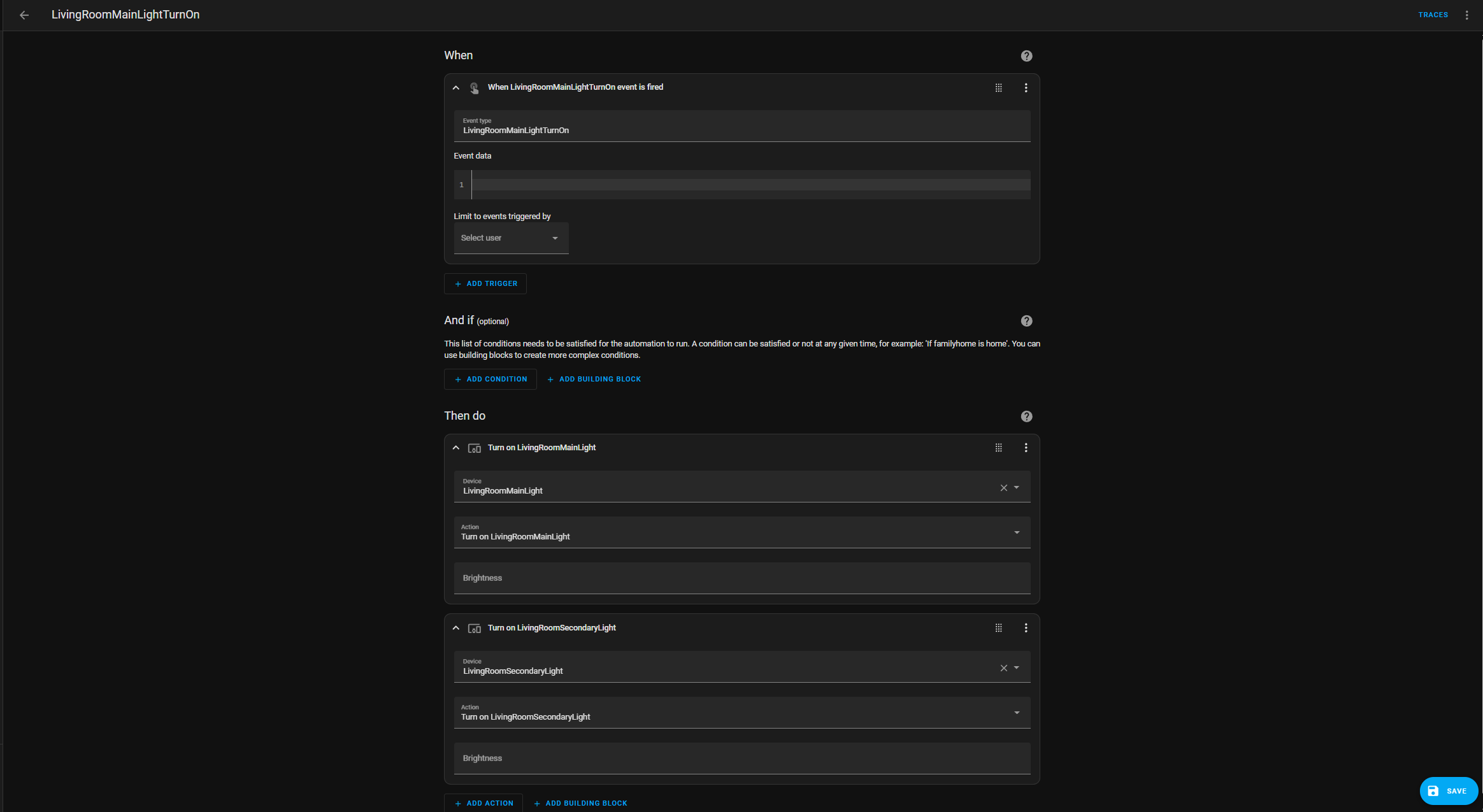Open the event trigger three-dot menu
Viewport: 1483px width, 812px height.
(x=1026, y=88)
